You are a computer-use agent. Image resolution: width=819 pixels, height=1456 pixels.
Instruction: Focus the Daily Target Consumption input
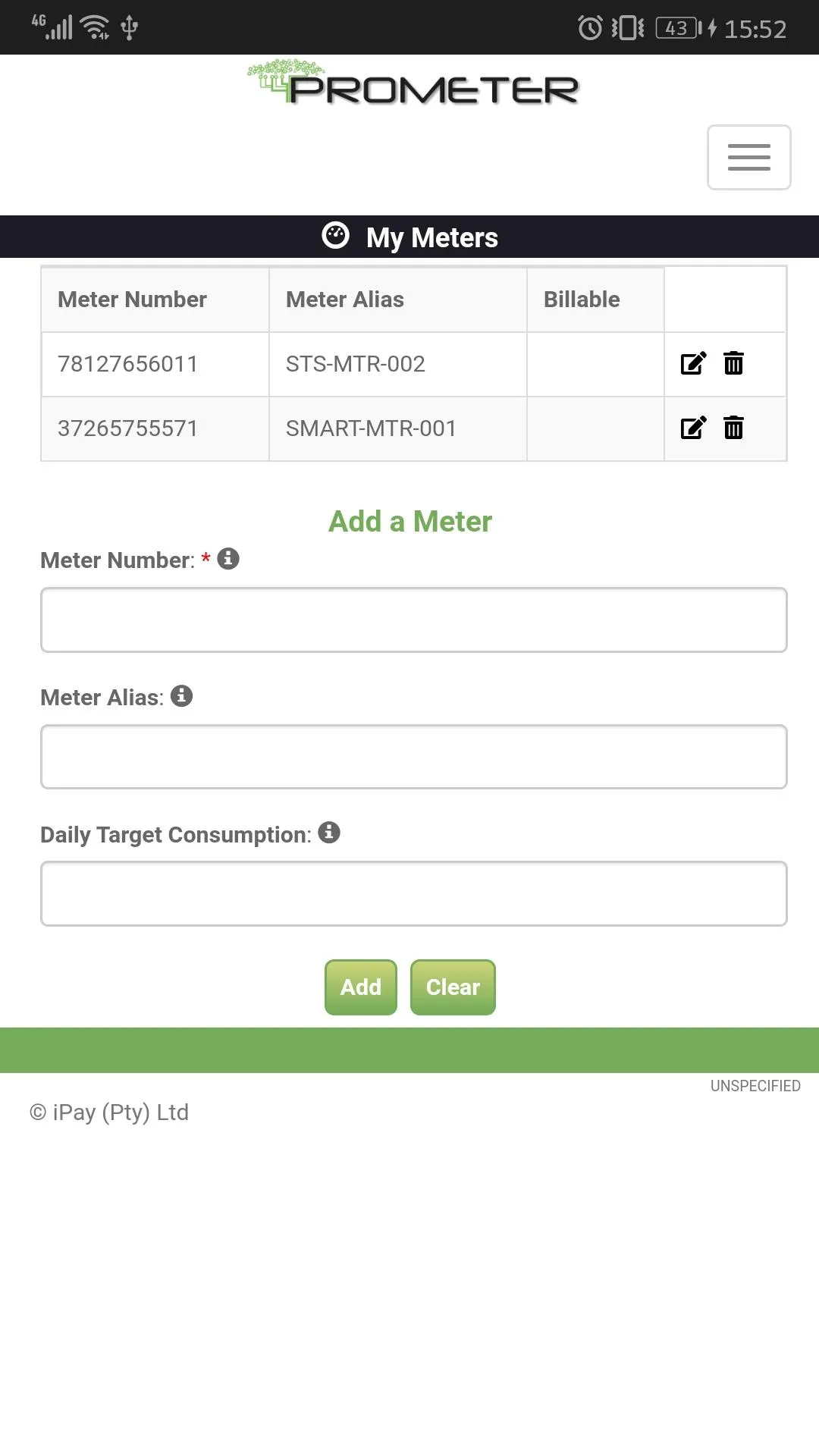(414, 893)
